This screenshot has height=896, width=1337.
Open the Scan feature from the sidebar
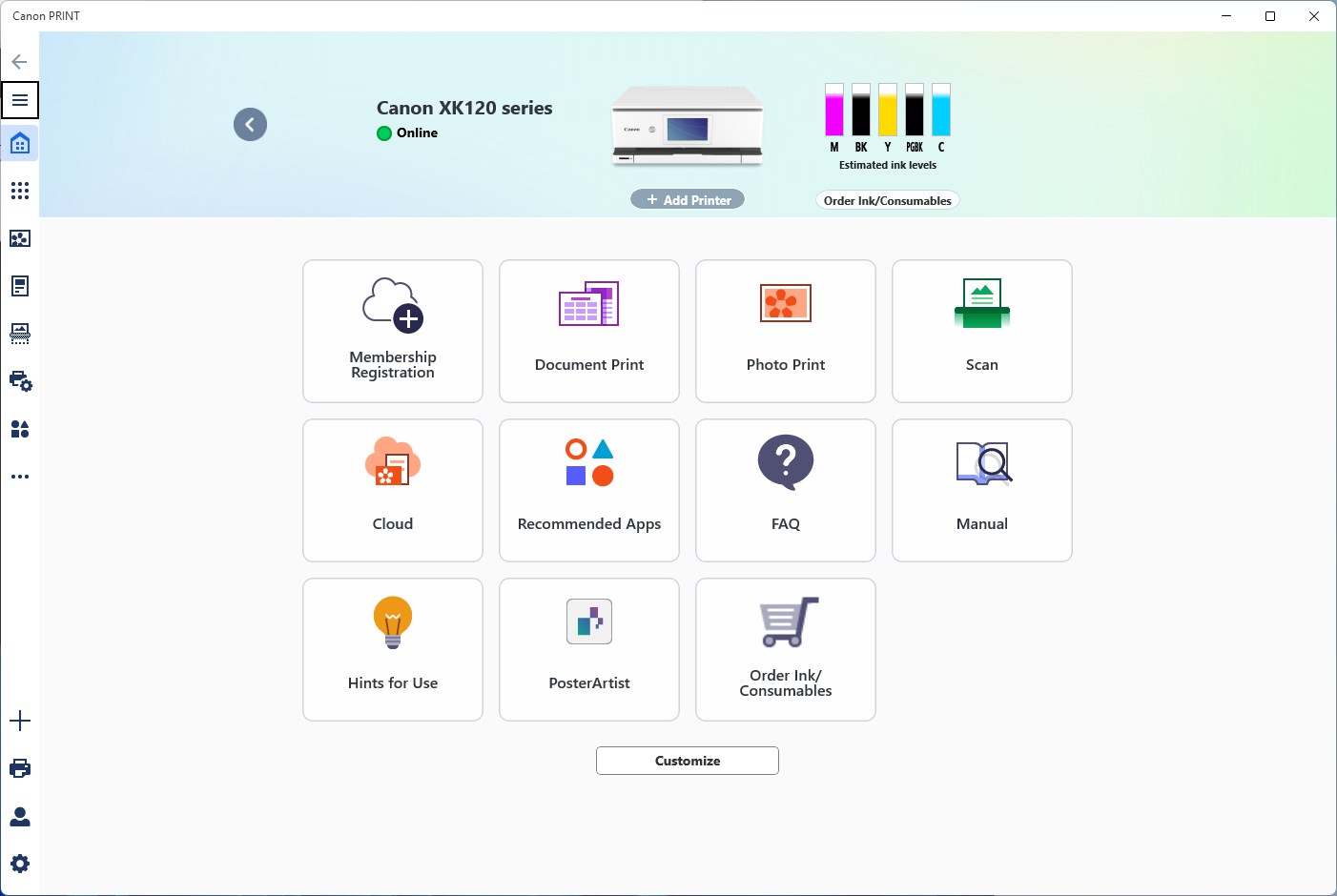point(19,334)
